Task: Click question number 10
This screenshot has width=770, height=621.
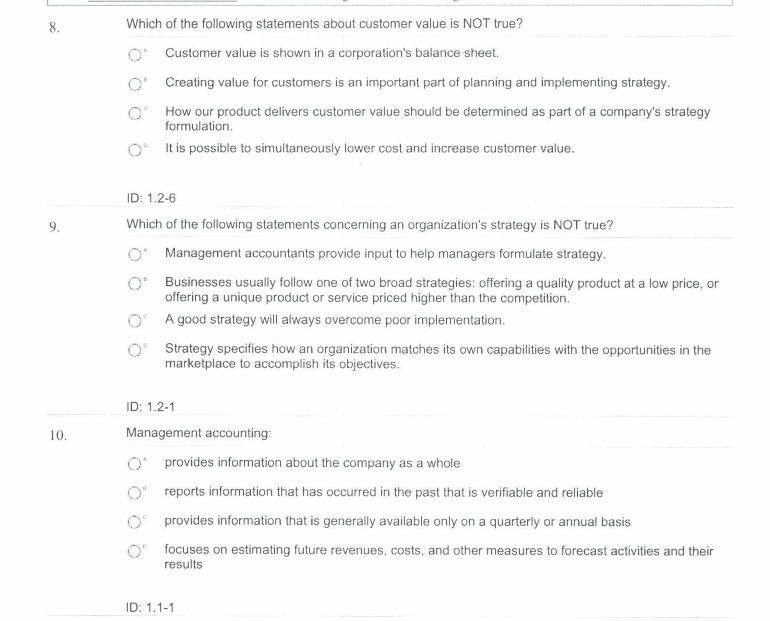Action: [58, 435]
